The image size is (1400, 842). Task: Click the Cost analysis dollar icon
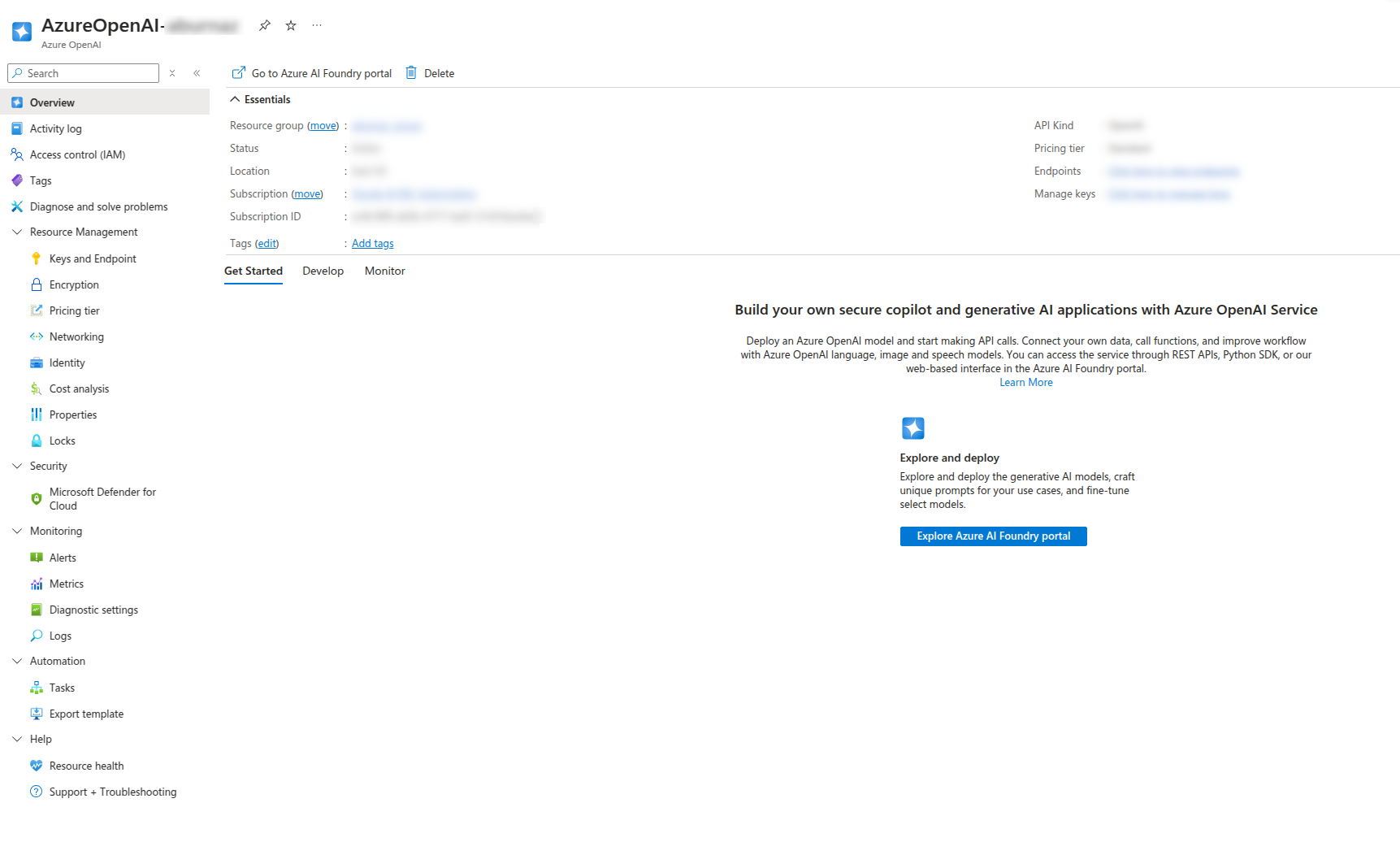(x=37, y=388)
